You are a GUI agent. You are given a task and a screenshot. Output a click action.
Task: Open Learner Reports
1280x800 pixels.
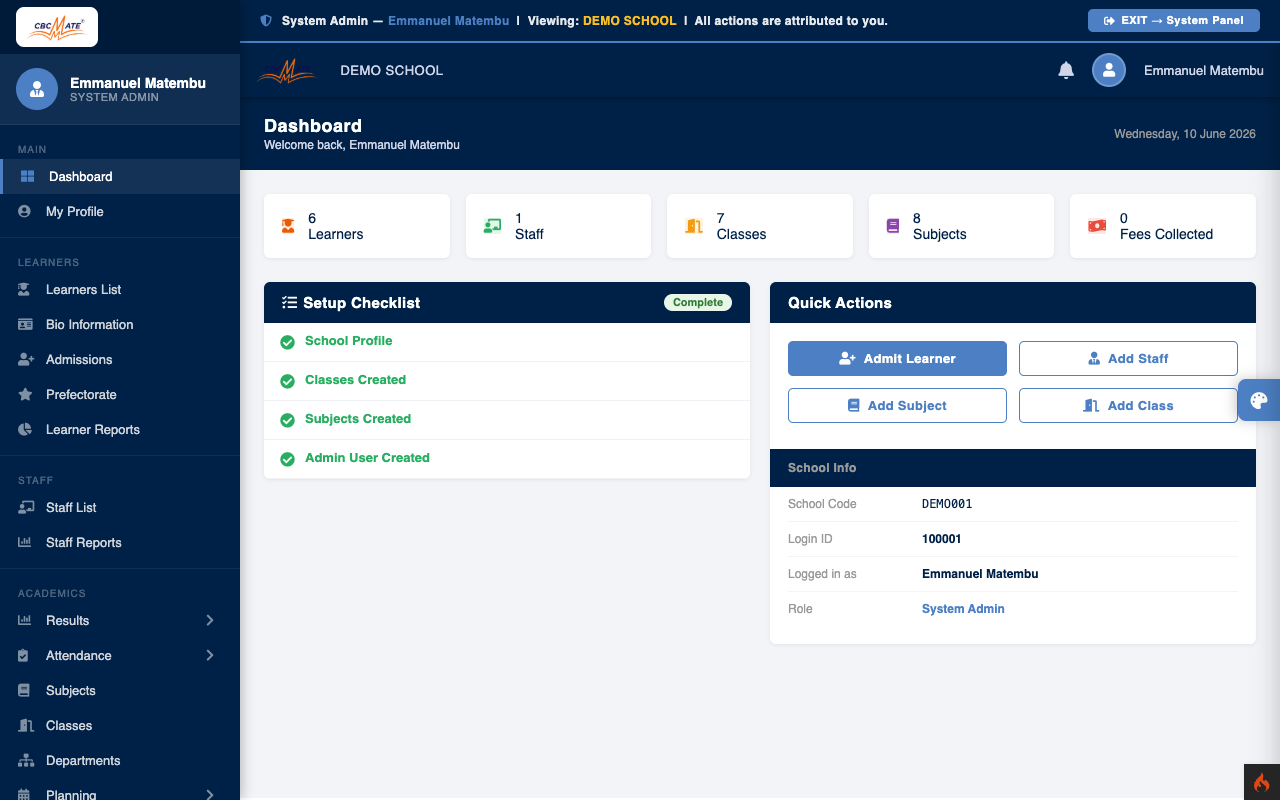pyautogui.click(x=120, y=429)
